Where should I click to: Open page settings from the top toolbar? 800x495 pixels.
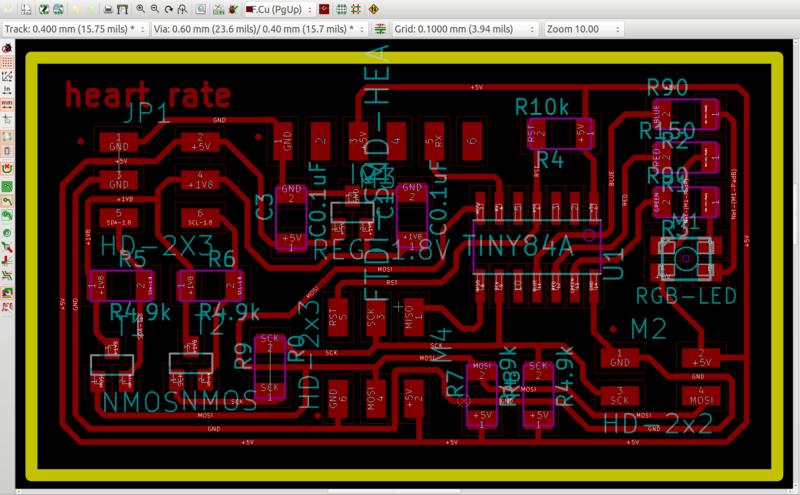tap(27, 9)
